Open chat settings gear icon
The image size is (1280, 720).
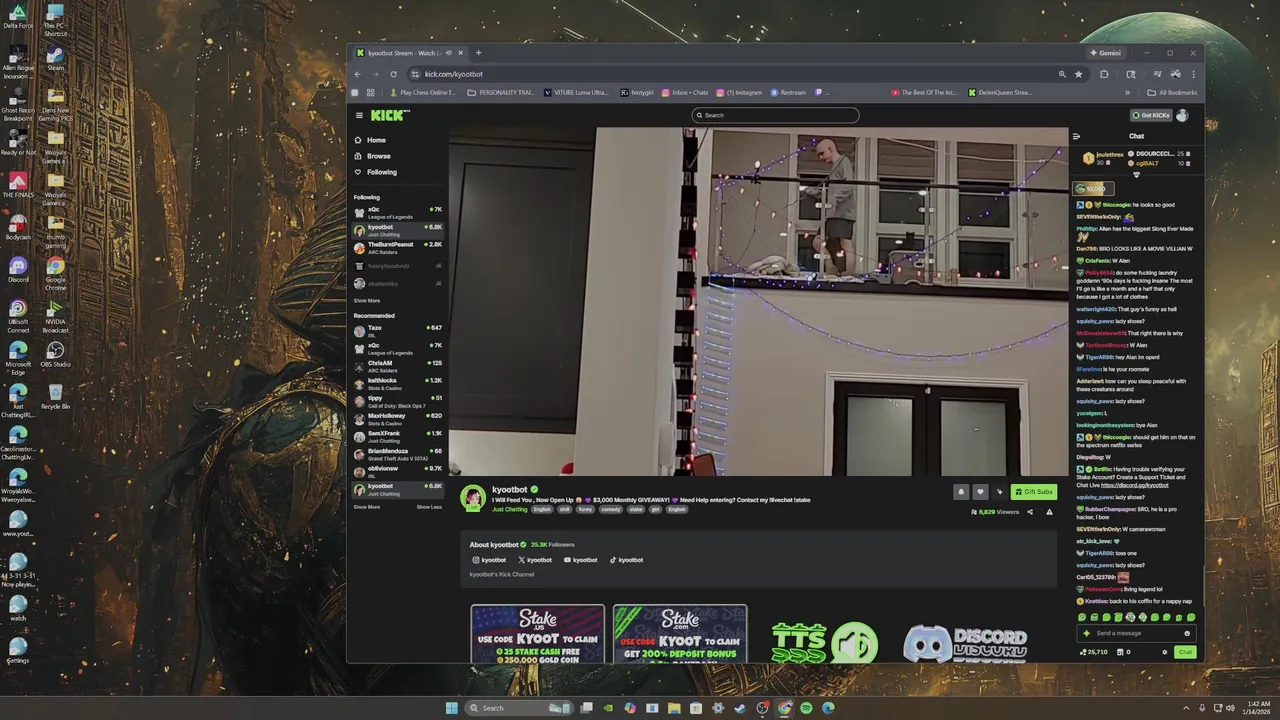(1164, 652)
